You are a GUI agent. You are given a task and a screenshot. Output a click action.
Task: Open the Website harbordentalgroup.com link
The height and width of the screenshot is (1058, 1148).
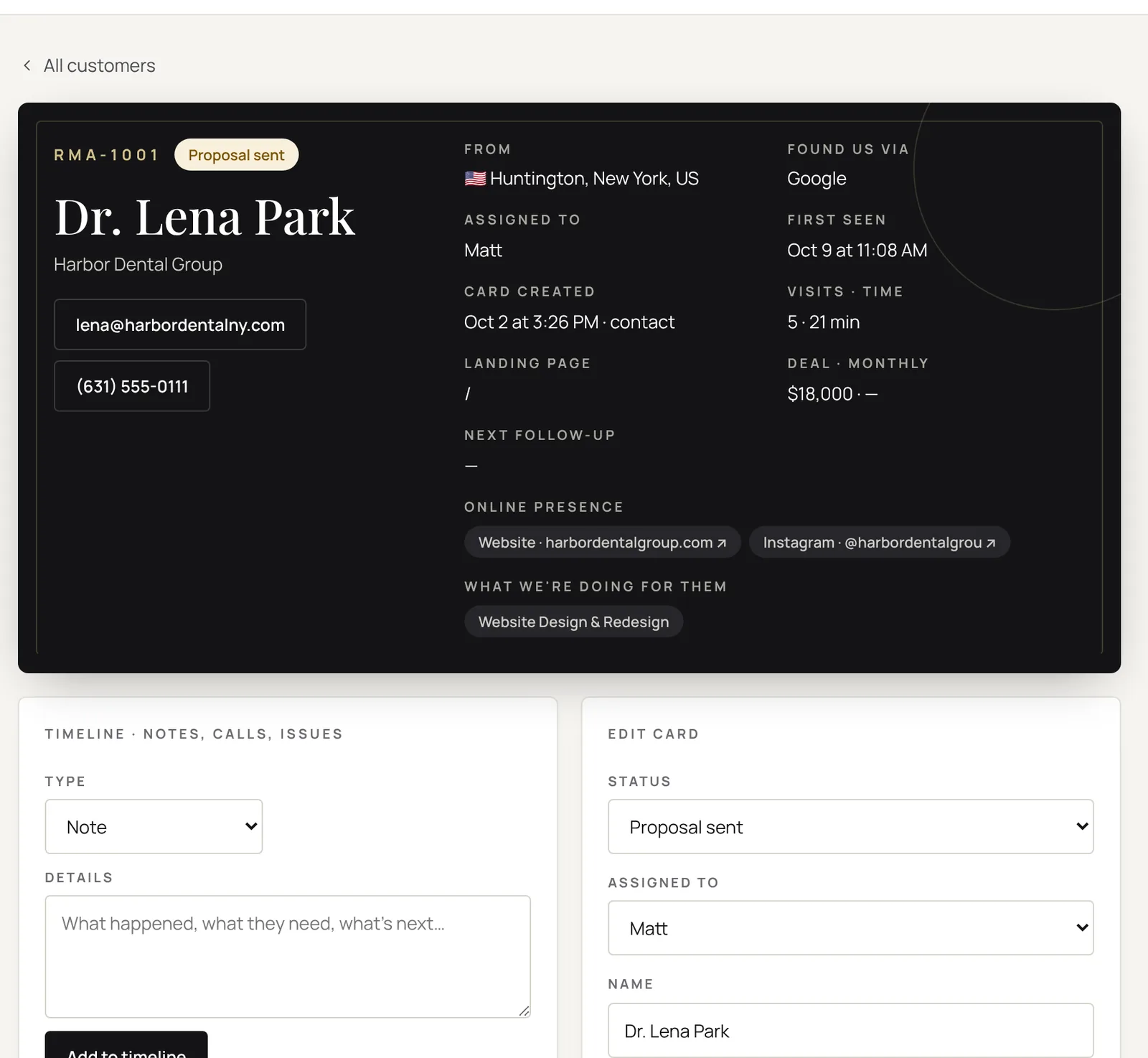(602, 543)
